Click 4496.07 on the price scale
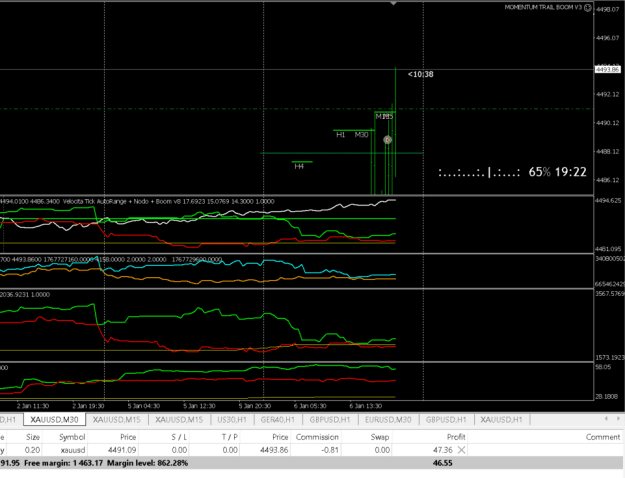The image size is (625, 478). point(607,38)
